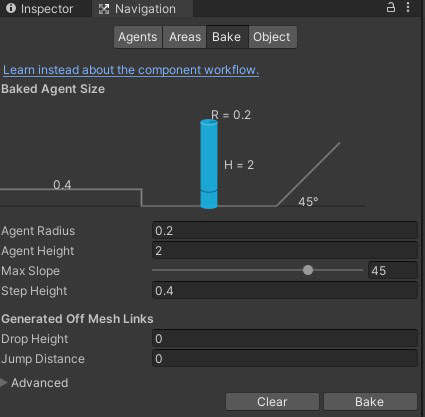This screenshot has height=417, width=425.
Task: Open the Object section
Action: pyautogui.click(x=272, y=37)
